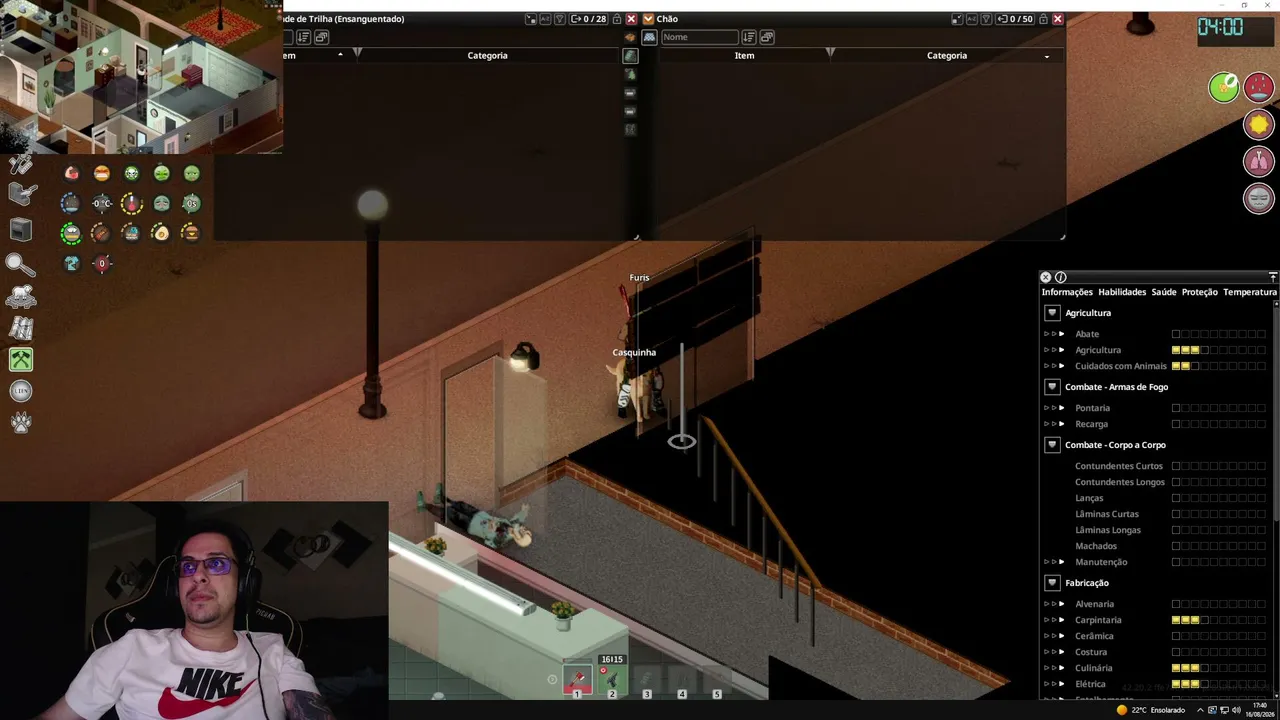Toggle lock on the Chão loot panel
The image size is (1280, 720).
(x=1043, y=19)
